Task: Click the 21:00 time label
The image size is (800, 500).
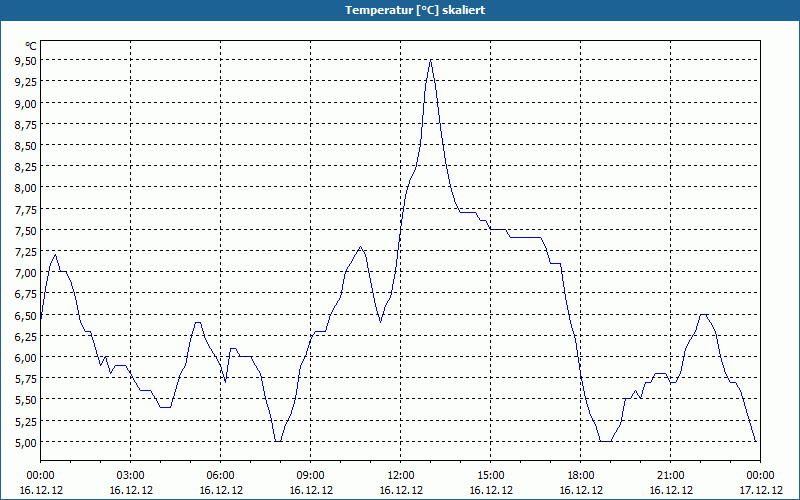Action: tap(670, 476)
